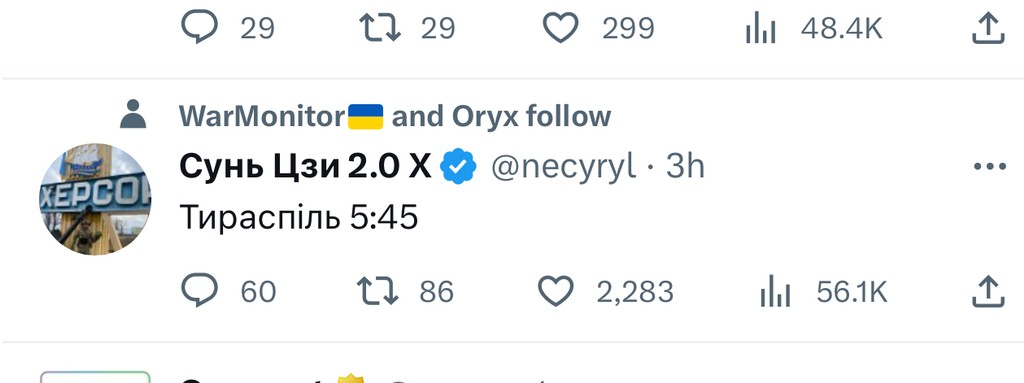Share the Сунь Цзи 2.0 X tweet
The image size is (1024, 383).
click(987, 291)
